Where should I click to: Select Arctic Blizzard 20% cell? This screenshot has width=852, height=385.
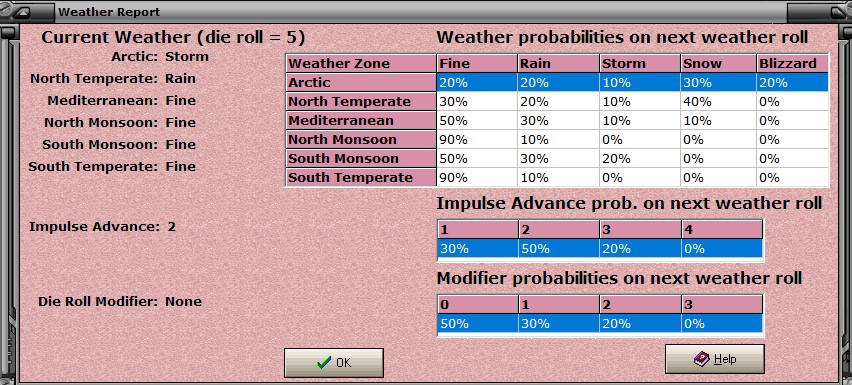[x=792, y=83]
